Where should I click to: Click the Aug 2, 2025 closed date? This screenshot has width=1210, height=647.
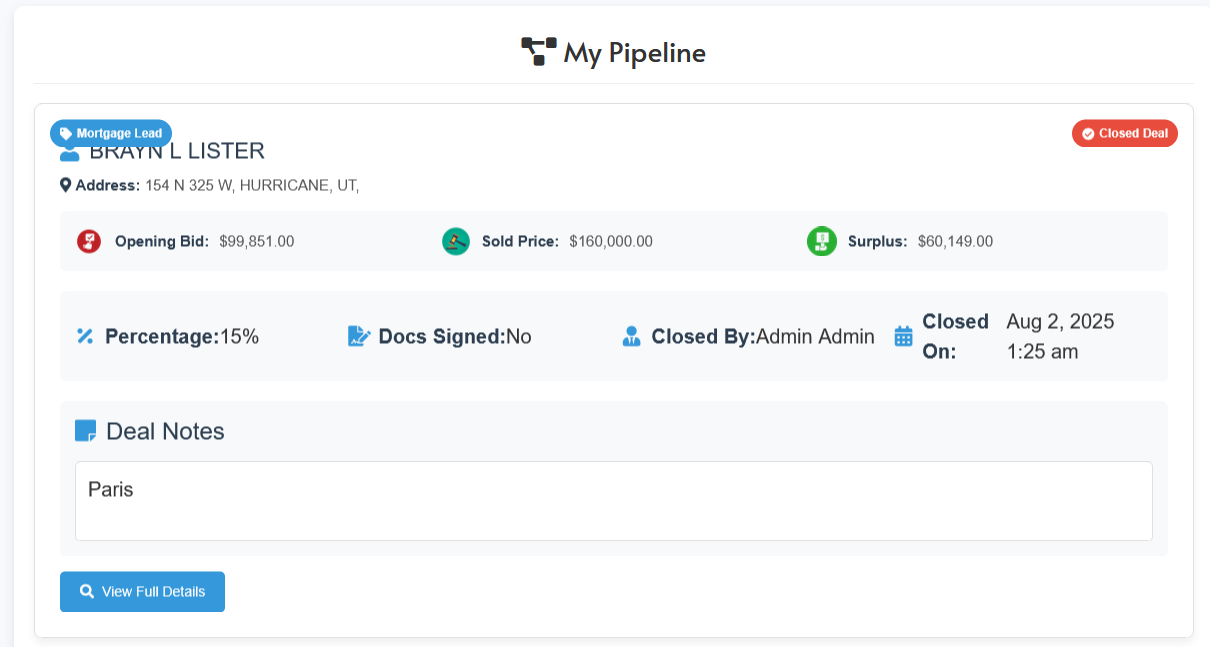(1060, 322)
